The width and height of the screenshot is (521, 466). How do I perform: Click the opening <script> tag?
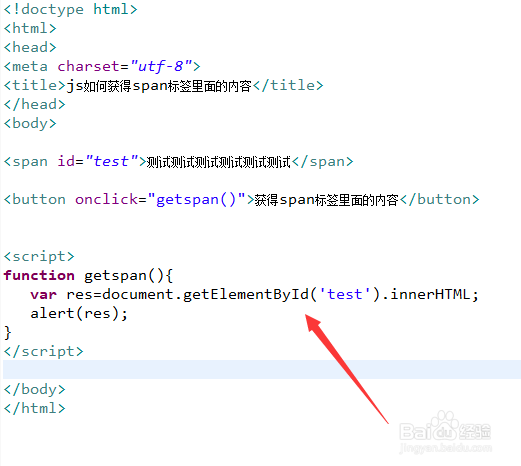(39, 257)
